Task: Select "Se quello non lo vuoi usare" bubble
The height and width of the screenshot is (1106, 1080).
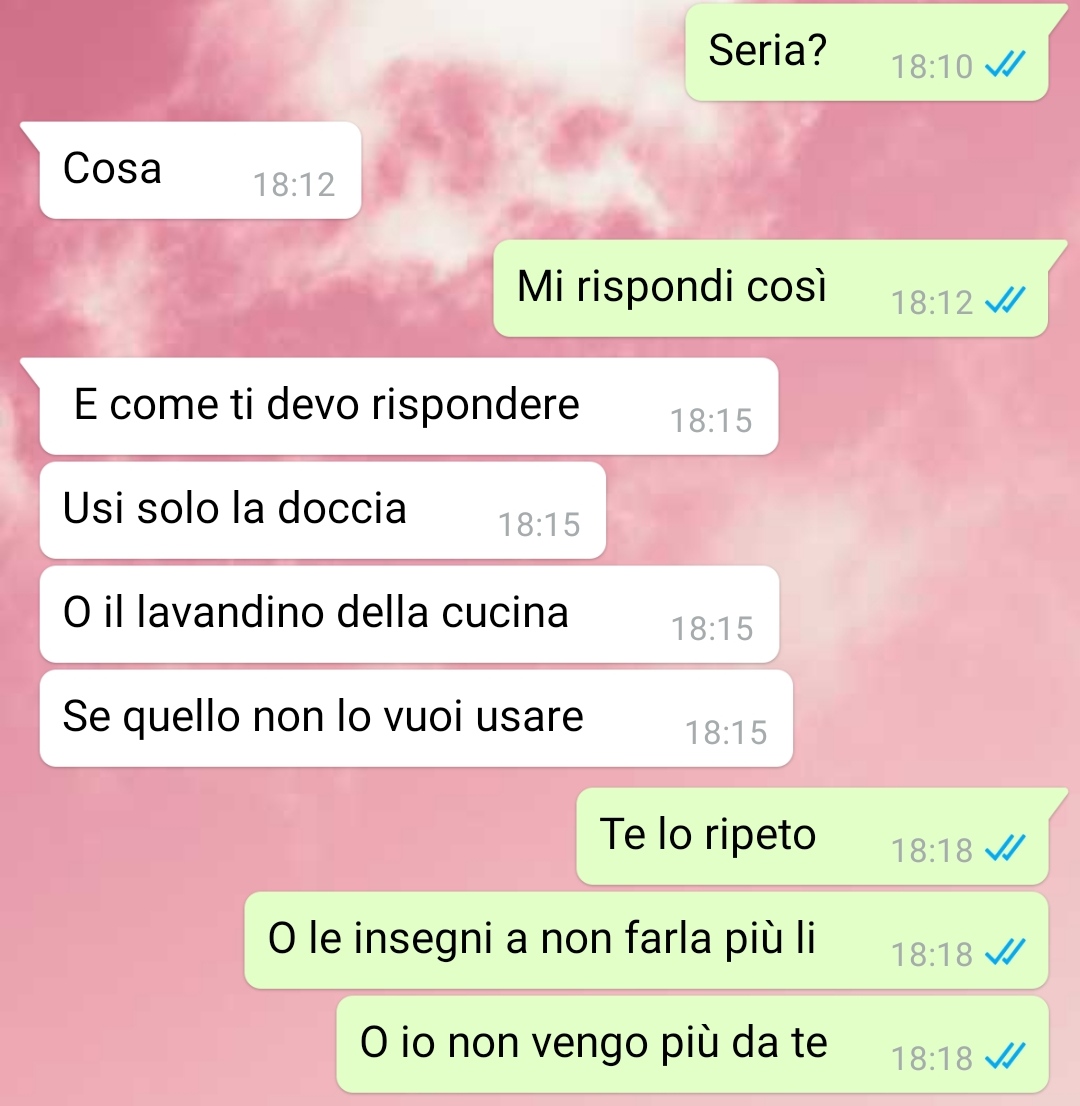Action: 416,718
